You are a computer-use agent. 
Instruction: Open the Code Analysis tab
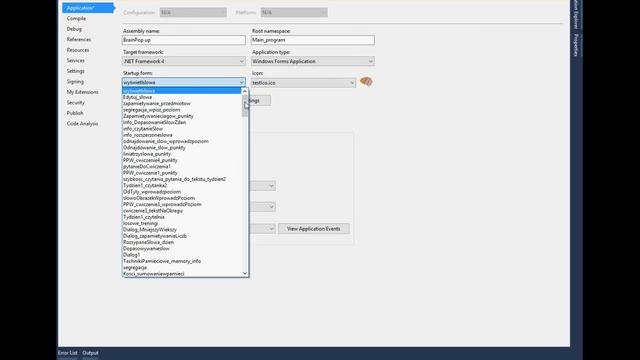pos(82,124)
